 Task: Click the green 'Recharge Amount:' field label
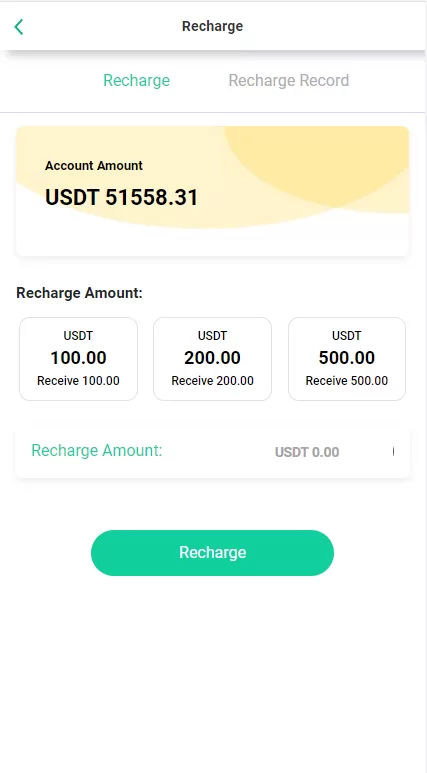[97, 451]
